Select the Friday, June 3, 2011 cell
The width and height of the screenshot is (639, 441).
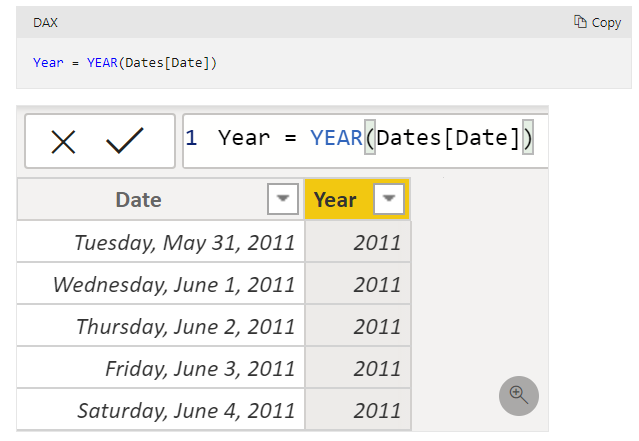161,368
